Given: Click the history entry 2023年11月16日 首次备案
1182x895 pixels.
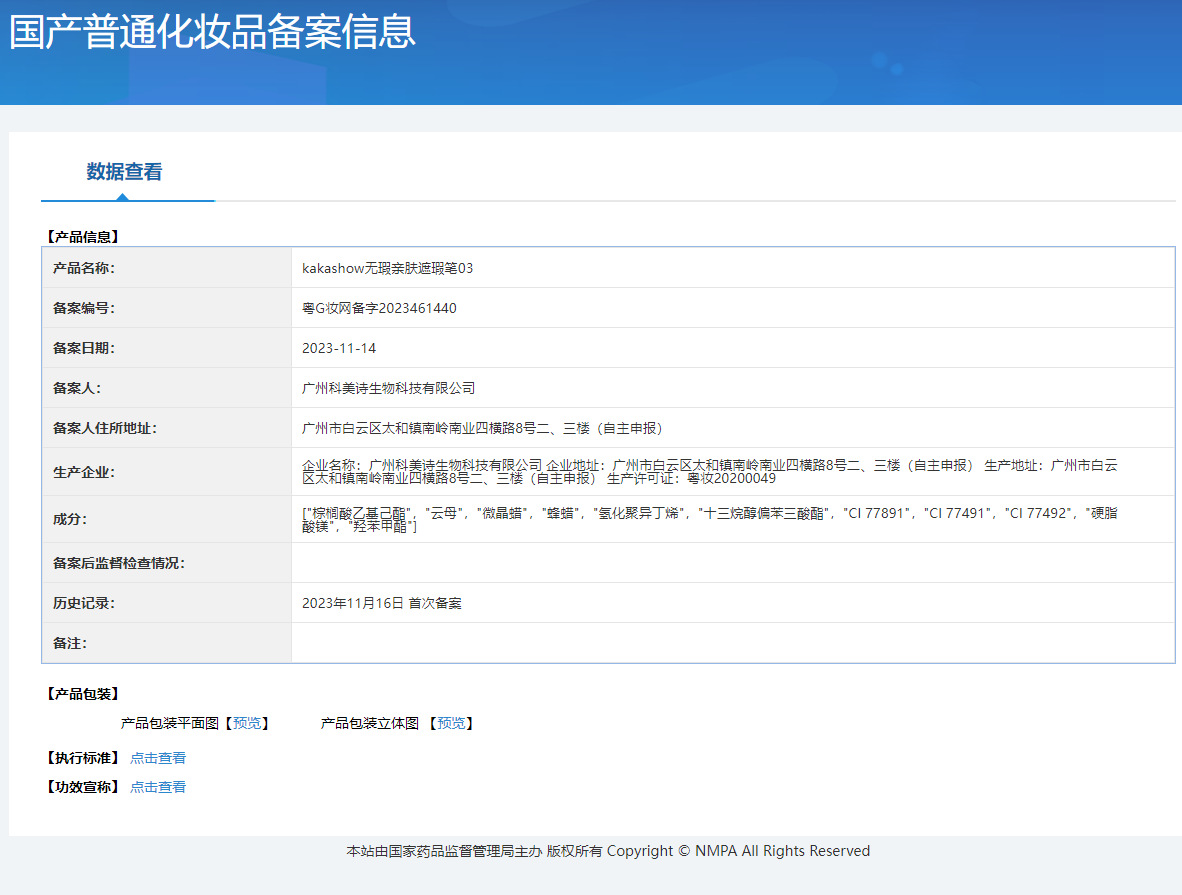Looking at the screenshot, I should 381,603.
